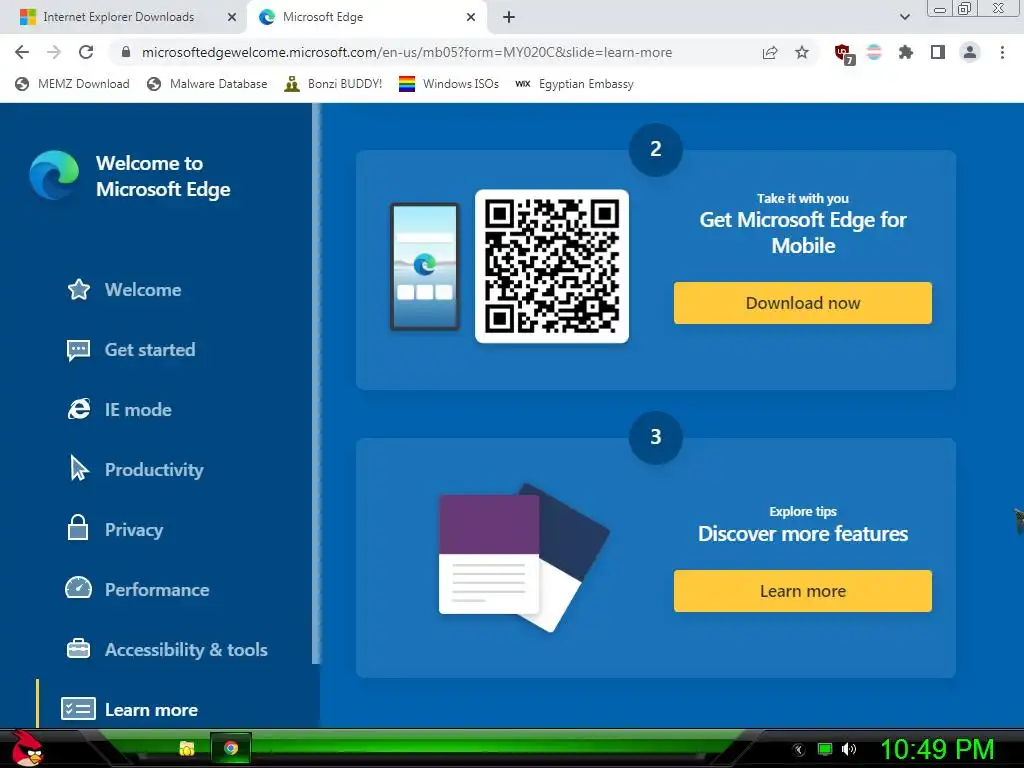This screenshot has height=768, width=1024.
Task: Go to the Productivity section
Action: click(135, 470)
